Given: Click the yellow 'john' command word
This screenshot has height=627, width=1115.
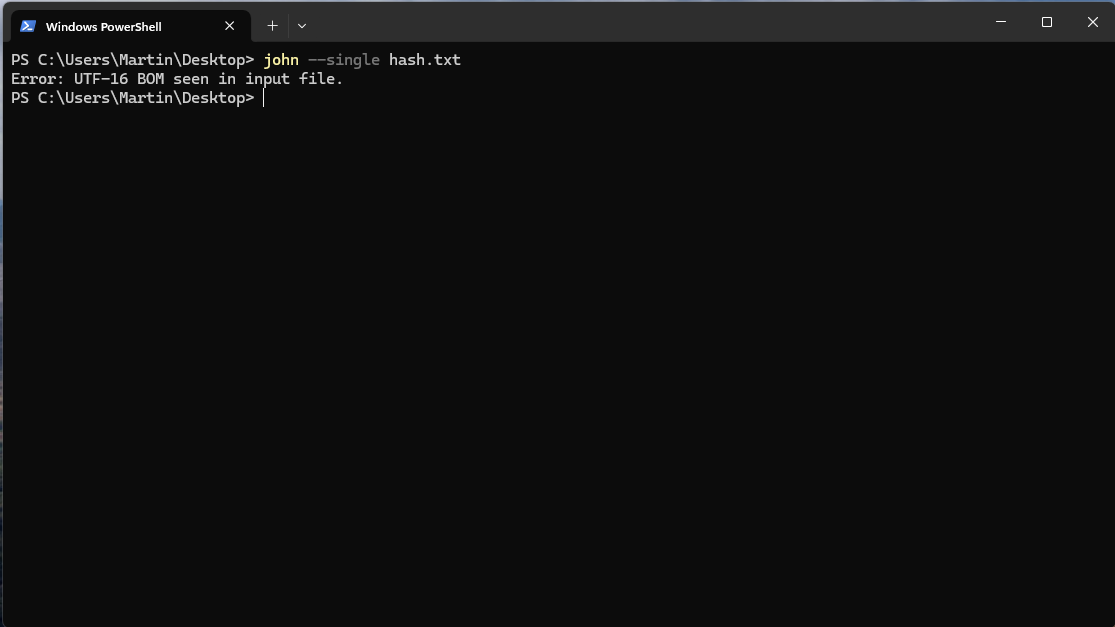Looking at the screenshot, I should tap(281, 60).
